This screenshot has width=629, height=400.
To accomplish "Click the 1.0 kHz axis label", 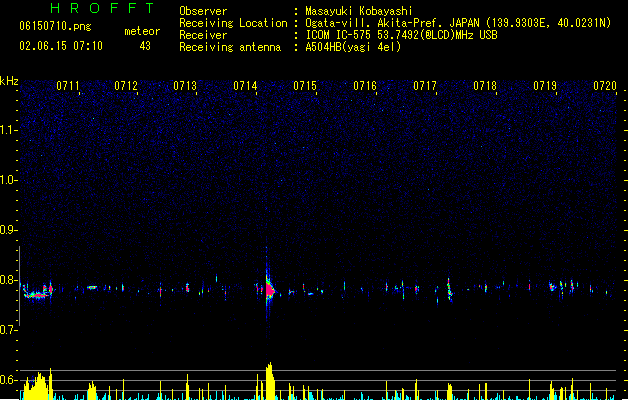I will point(8,180).
